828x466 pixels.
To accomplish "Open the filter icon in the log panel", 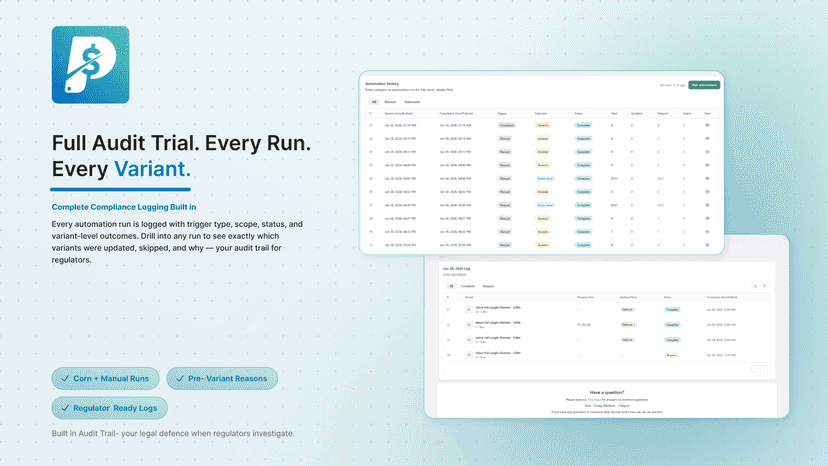I will pos(764,286).
